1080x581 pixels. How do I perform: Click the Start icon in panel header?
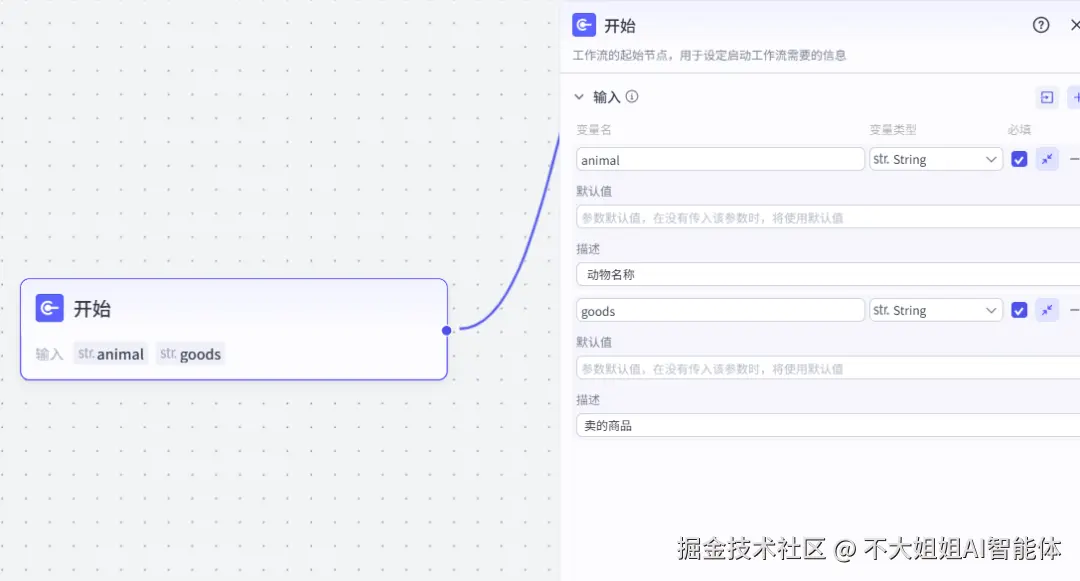(584, 25)
